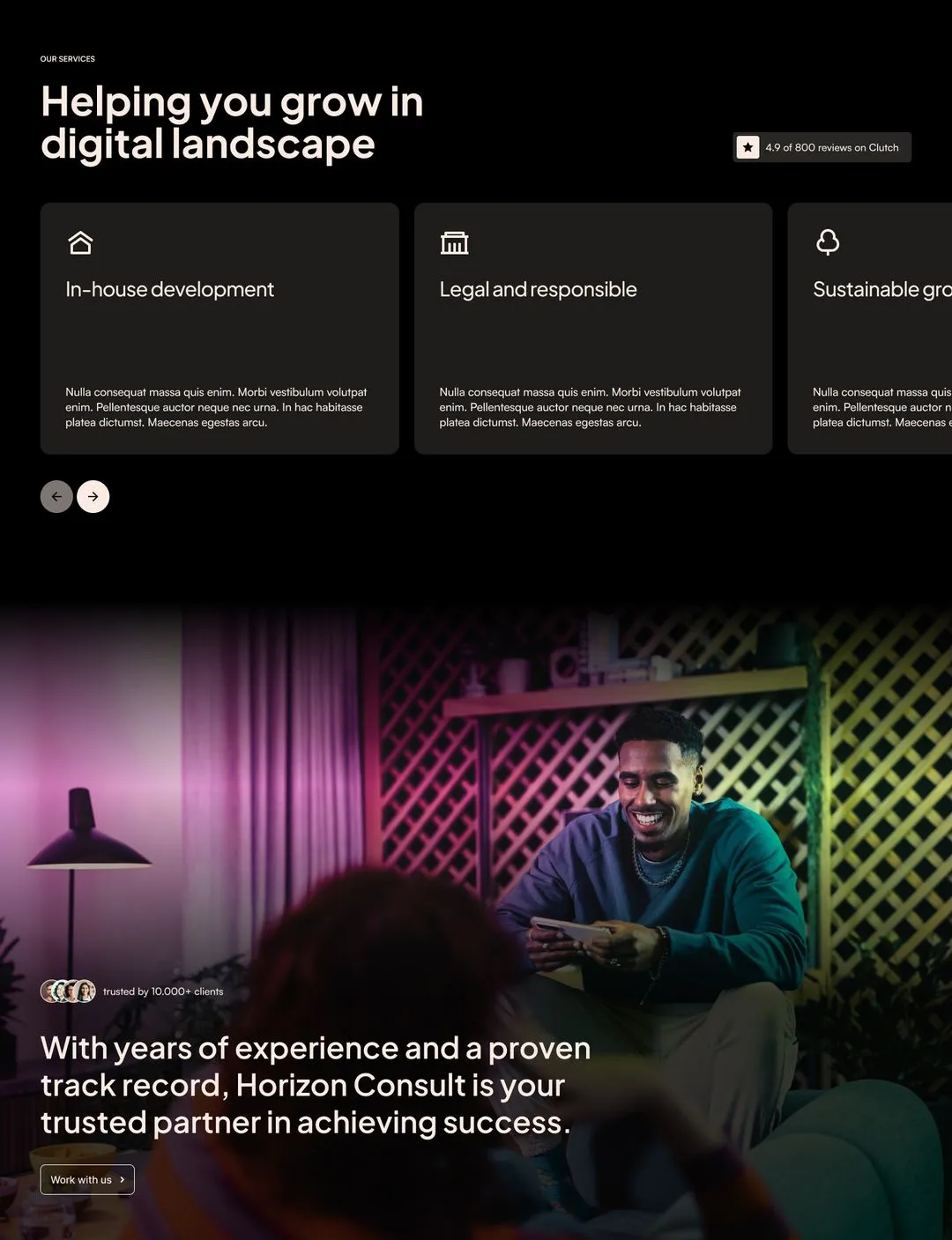Viewport: 952px width, 1240px height.
Task: Click the Work with us button
Action: [x=87, y=1179]
